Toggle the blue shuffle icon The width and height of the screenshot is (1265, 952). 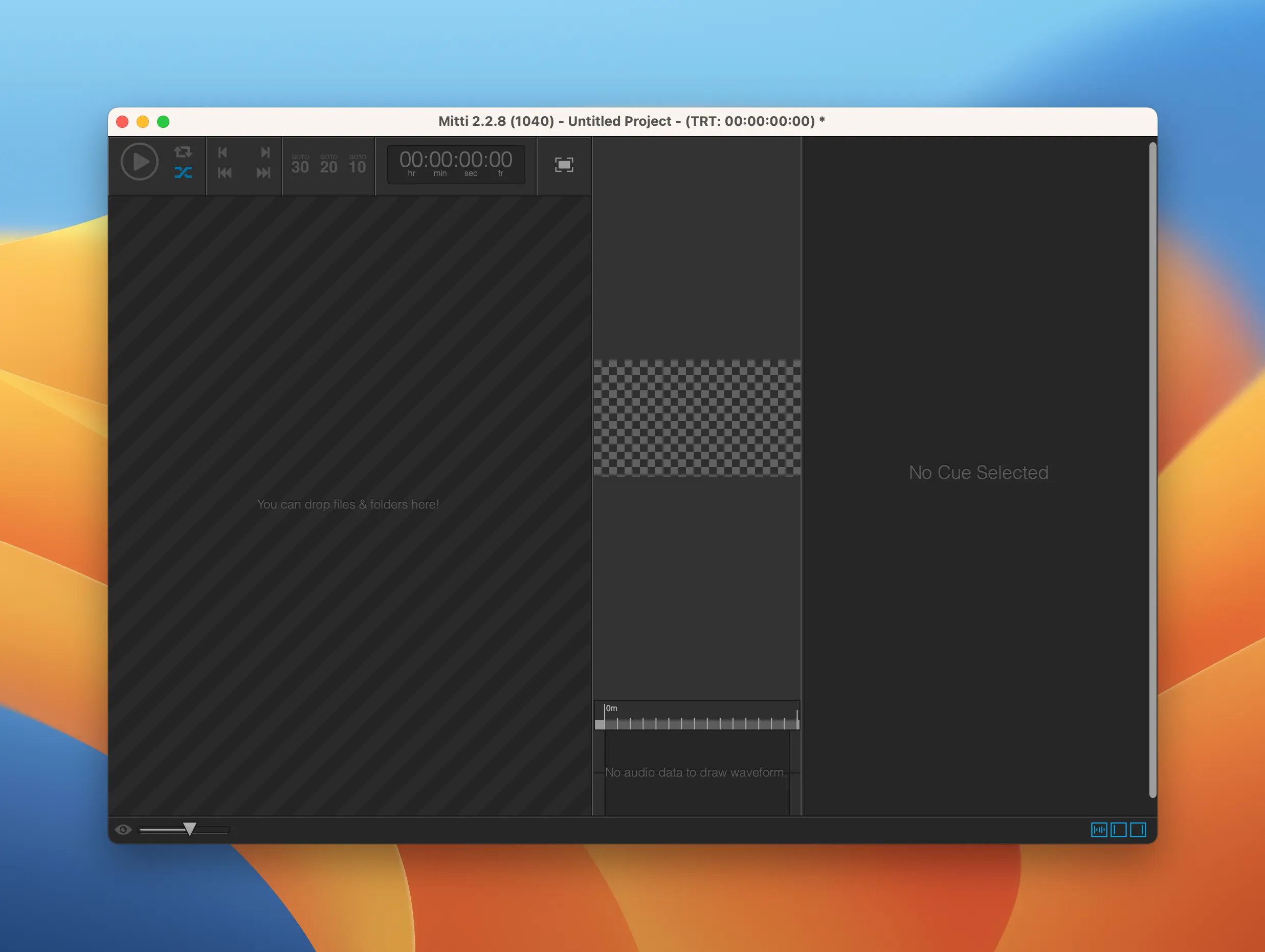(183, 173)
